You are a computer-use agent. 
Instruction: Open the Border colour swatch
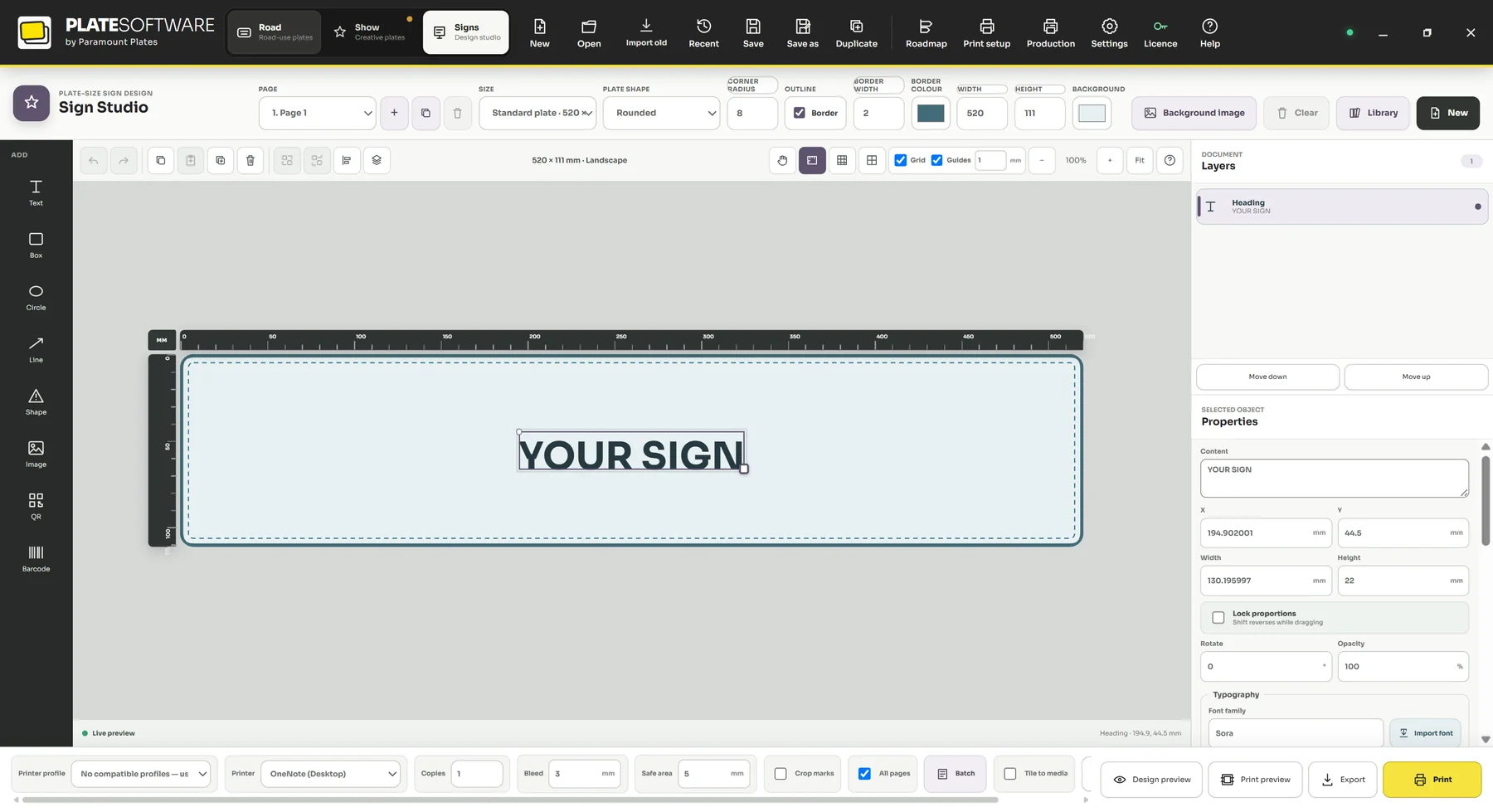click(x=931, y=113)
